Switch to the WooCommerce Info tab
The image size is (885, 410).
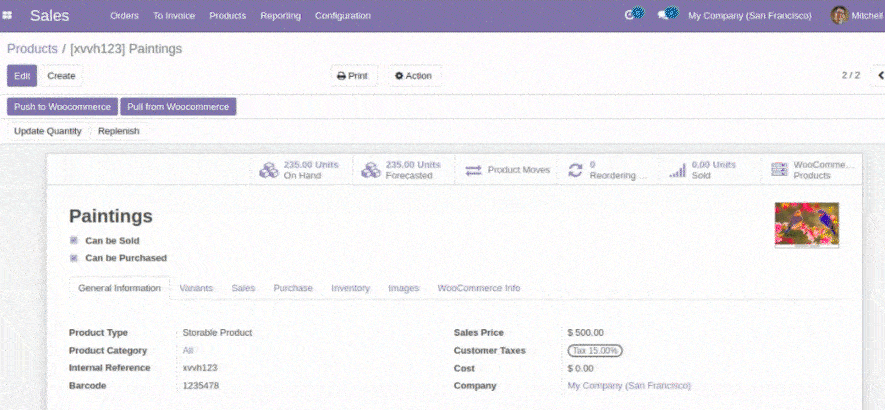(x=478, y=288)
